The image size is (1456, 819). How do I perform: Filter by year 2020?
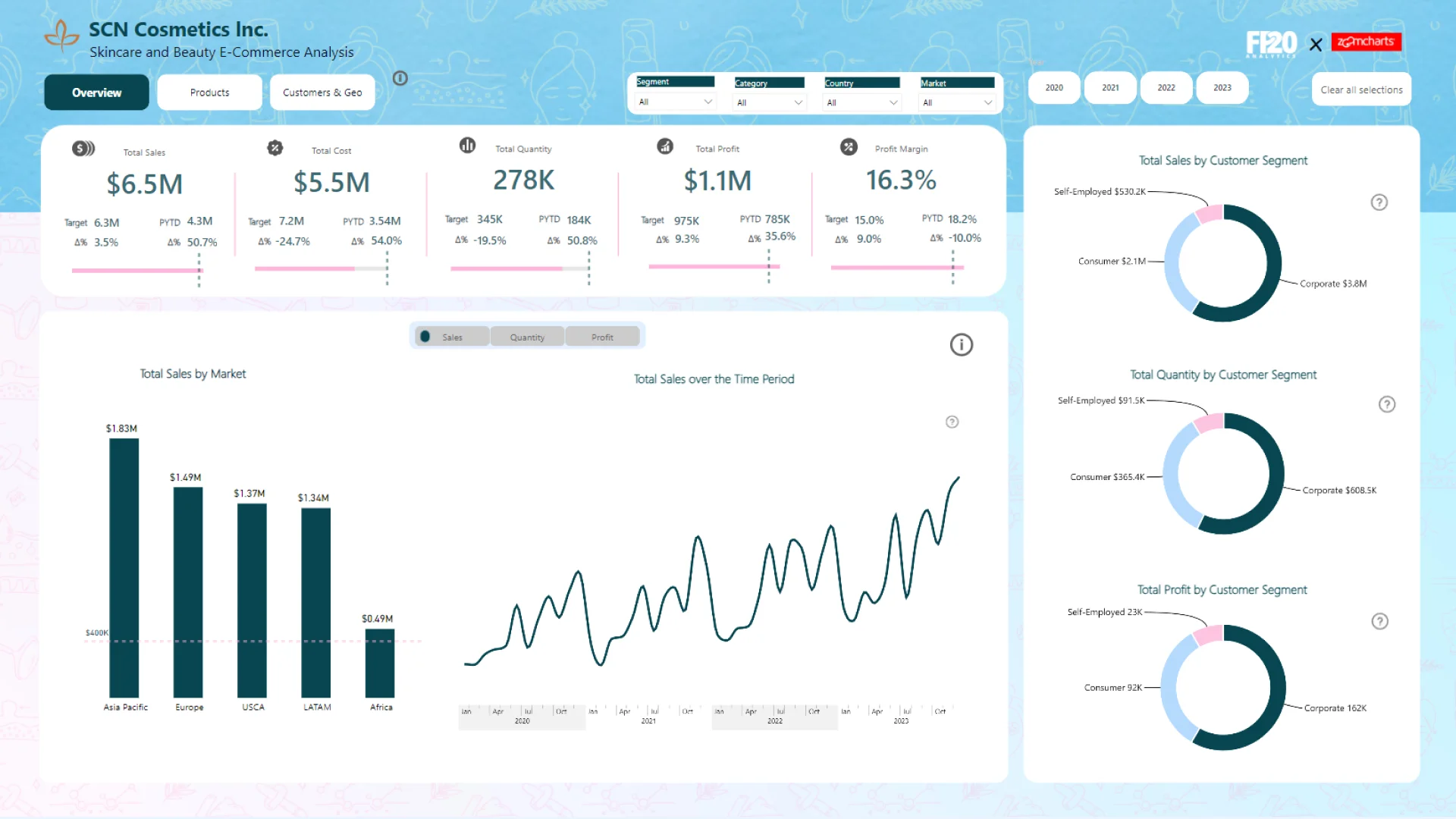coord(1054,88)
